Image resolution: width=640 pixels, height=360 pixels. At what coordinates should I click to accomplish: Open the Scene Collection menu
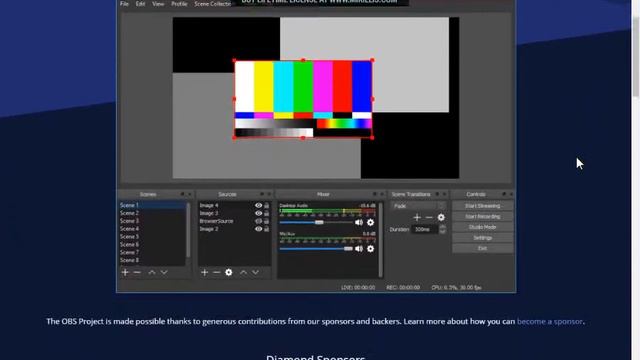coord(213,4)
